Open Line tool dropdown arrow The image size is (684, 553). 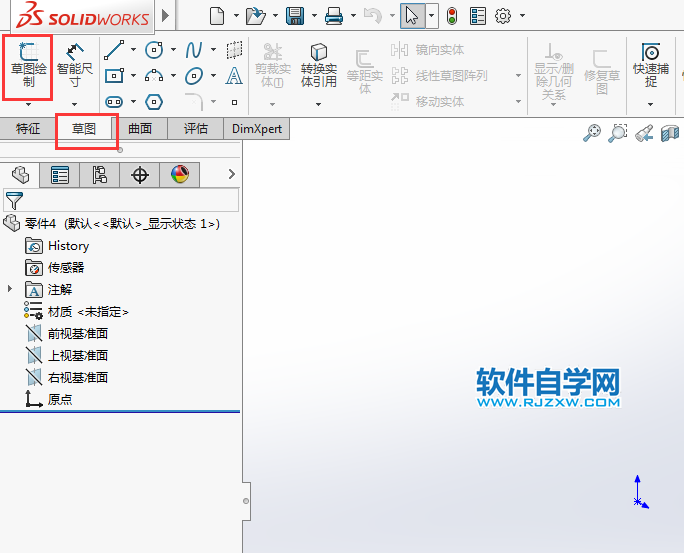[x=133, y=50]
